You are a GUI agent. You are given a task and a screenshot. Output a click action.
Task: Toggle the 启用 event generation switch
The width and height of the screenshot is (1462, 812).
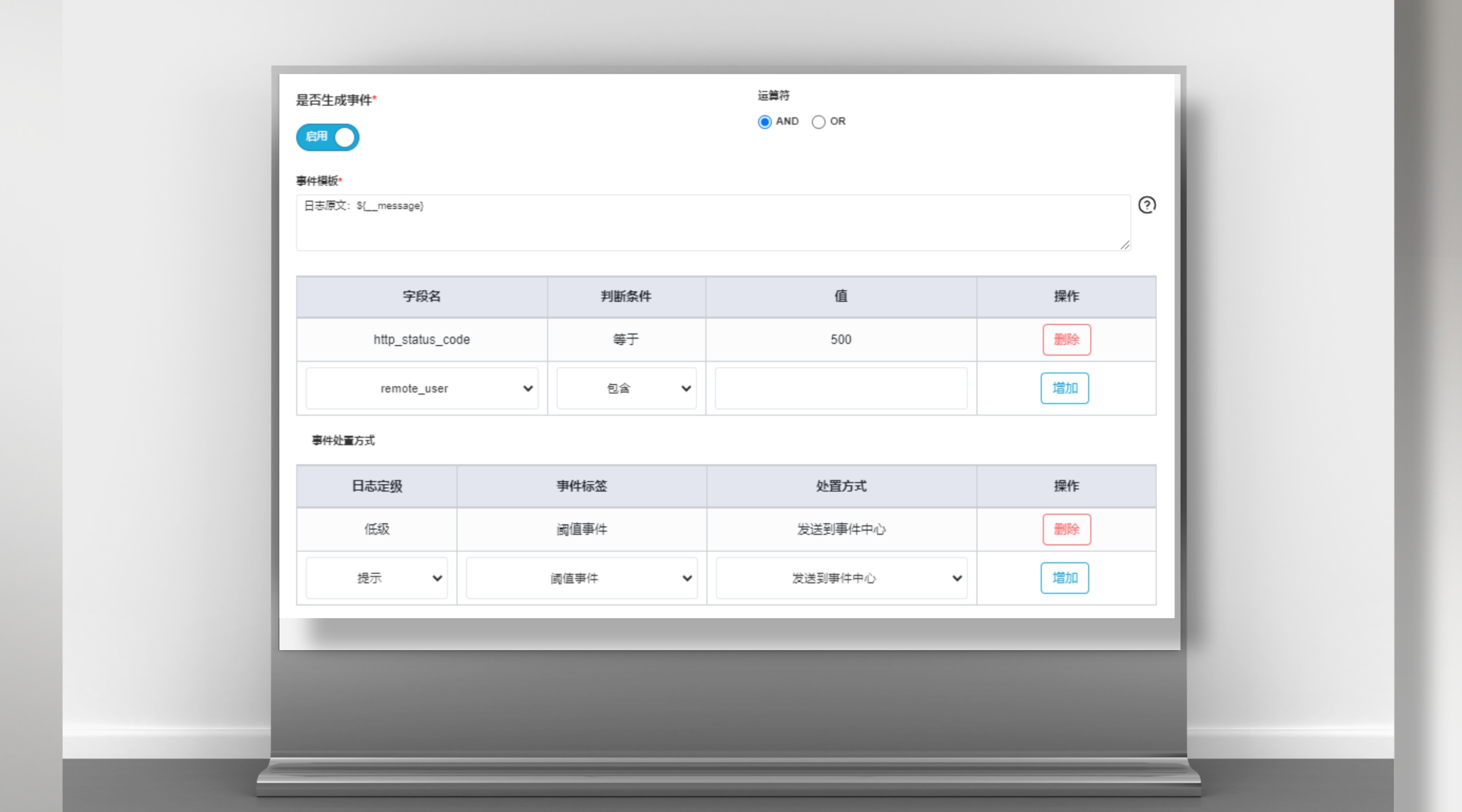pos(328,137)
